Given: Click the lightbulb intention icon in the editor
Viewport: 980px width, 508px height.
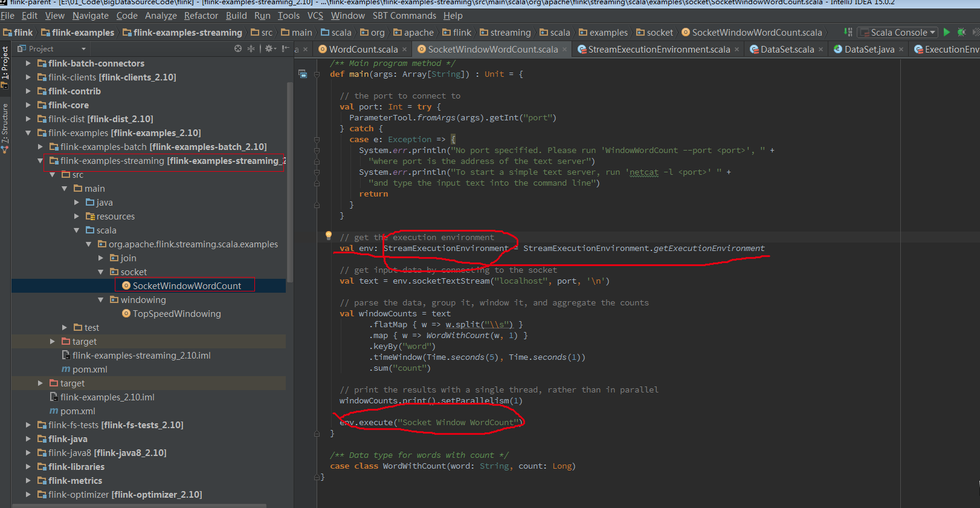Looking at the screenshot, I should 329,236.
